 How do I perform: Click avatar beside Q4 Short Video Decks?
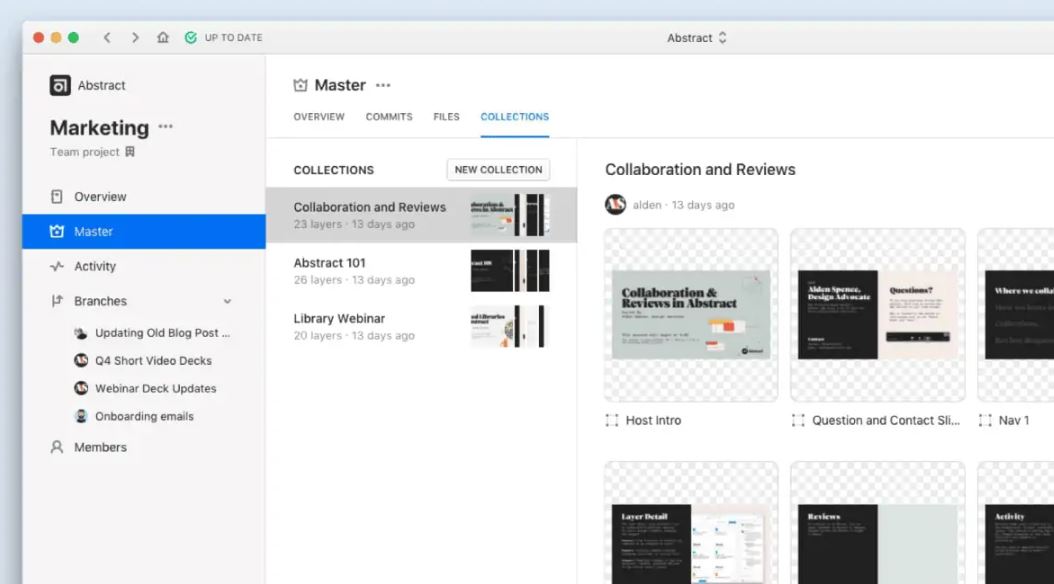81,360
